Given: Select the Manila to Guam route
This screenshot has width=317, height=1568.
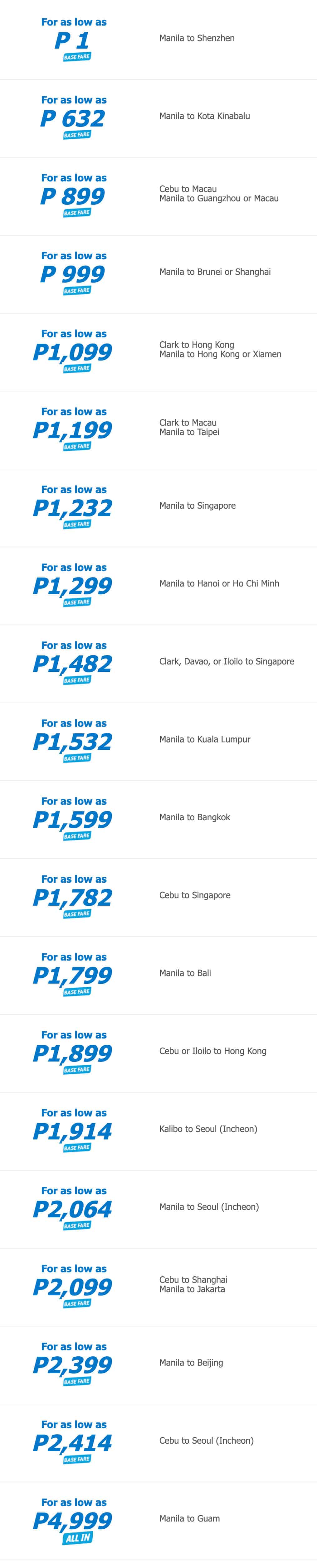Looking at the screenshot, I should [x=189, y=1519].
